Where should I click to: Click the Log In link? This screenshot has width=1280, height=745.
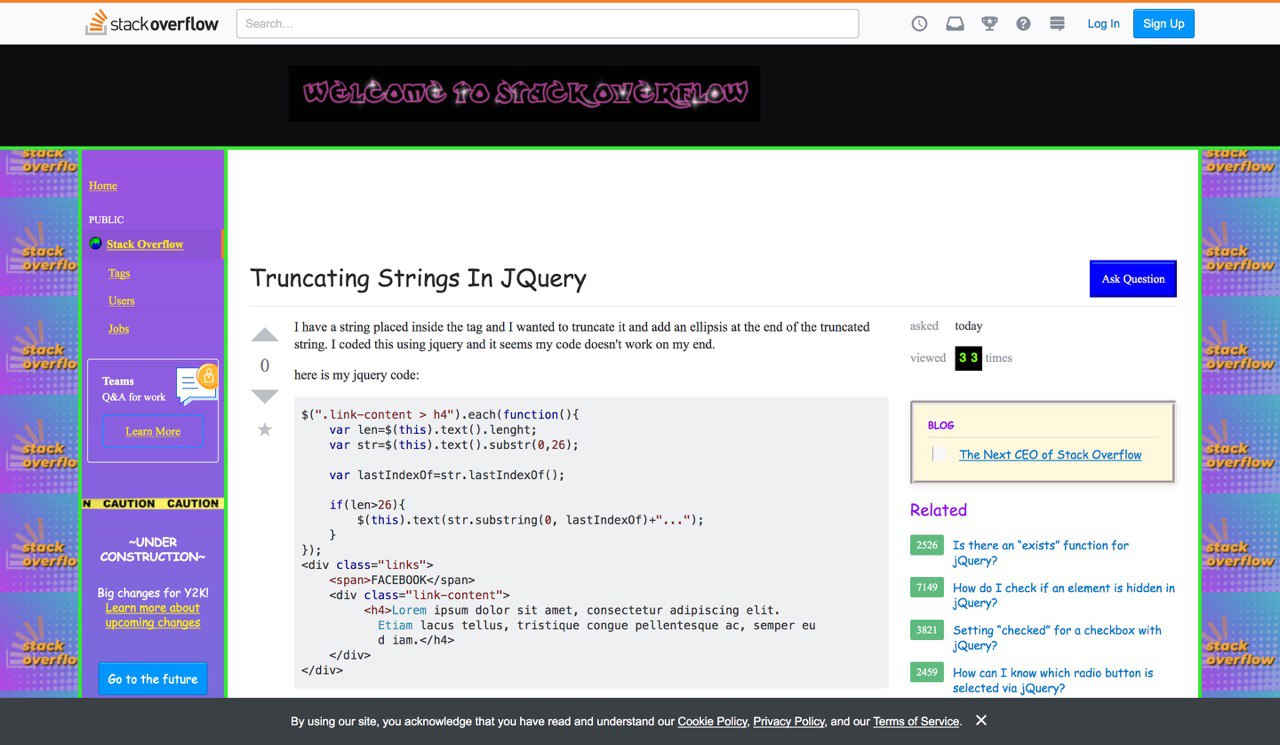pyautogui.click(x=1104, y=24)
